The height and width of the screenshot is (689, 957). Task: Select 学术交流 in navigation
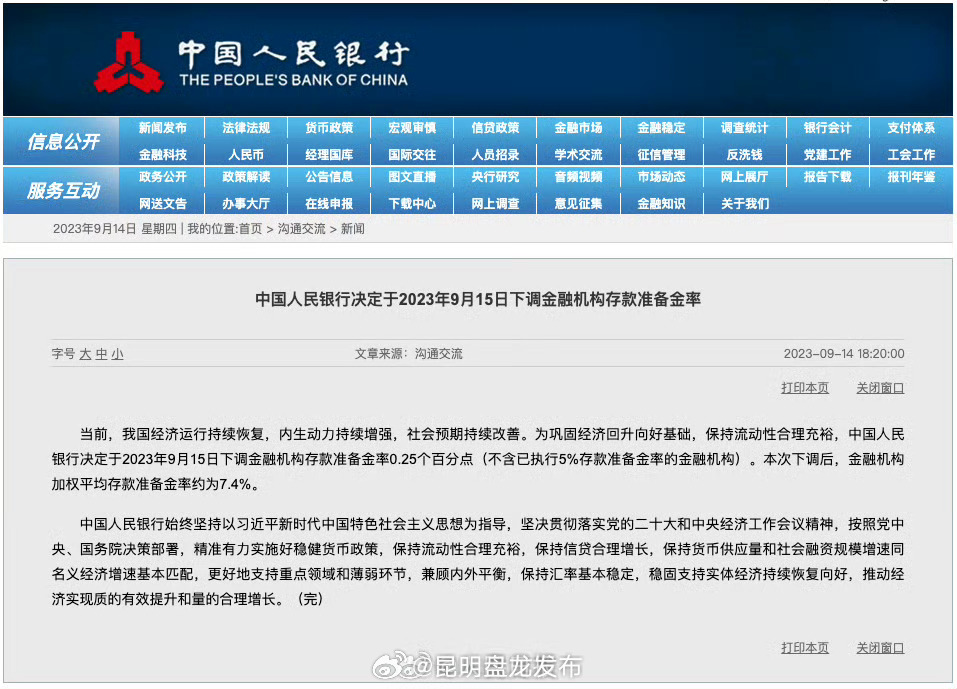(x=578, y=155)
